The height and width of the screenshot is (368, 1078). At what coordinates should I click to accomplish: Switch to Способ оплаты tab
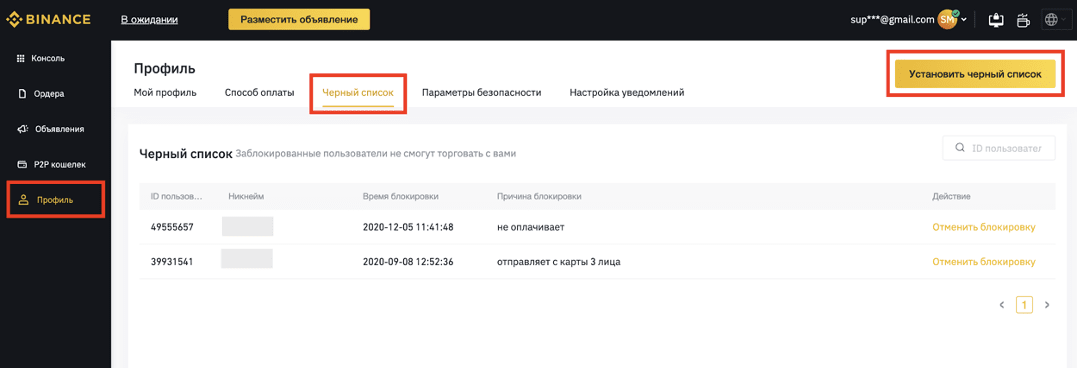[x=260, y=93]
